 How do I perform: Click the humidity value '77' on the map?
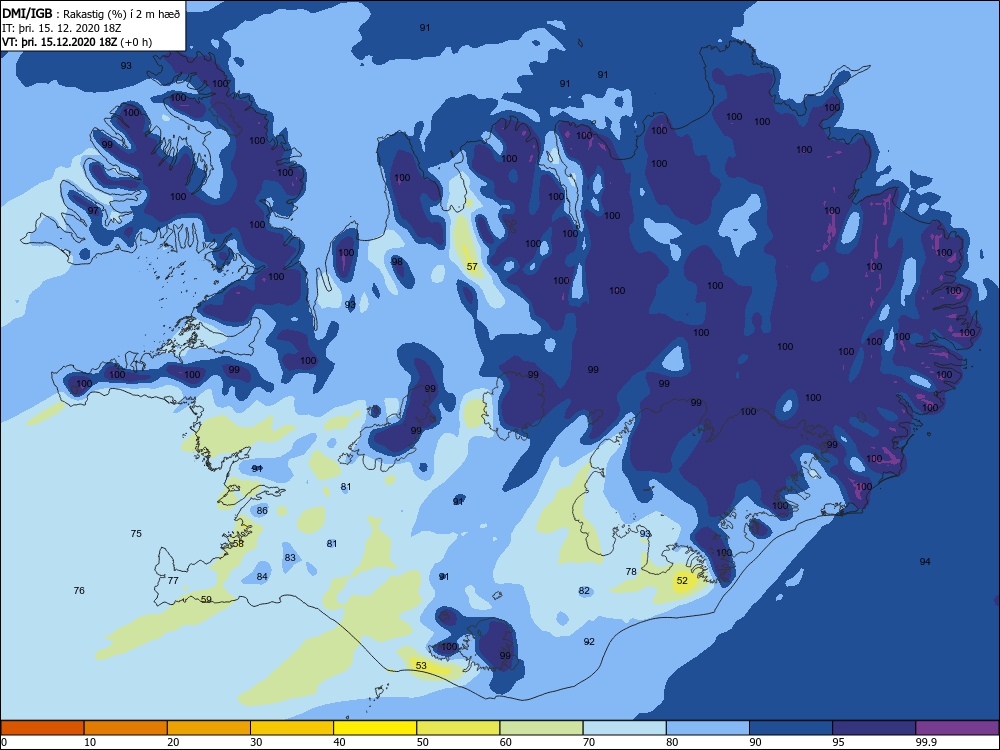(173, 580)
